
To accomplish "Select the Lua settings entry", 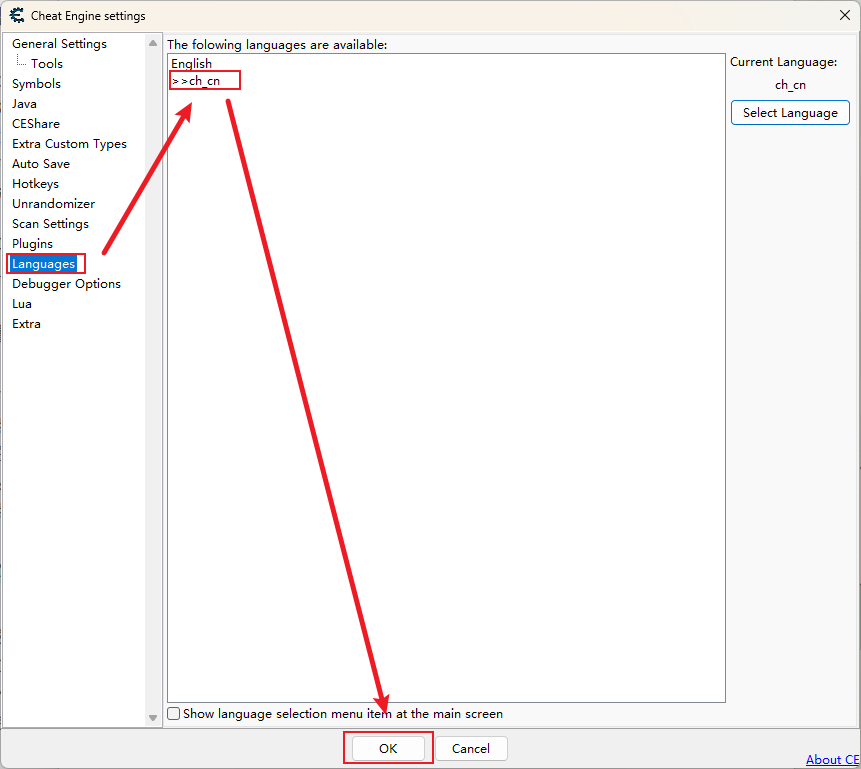I will click(x=22, y=304).
